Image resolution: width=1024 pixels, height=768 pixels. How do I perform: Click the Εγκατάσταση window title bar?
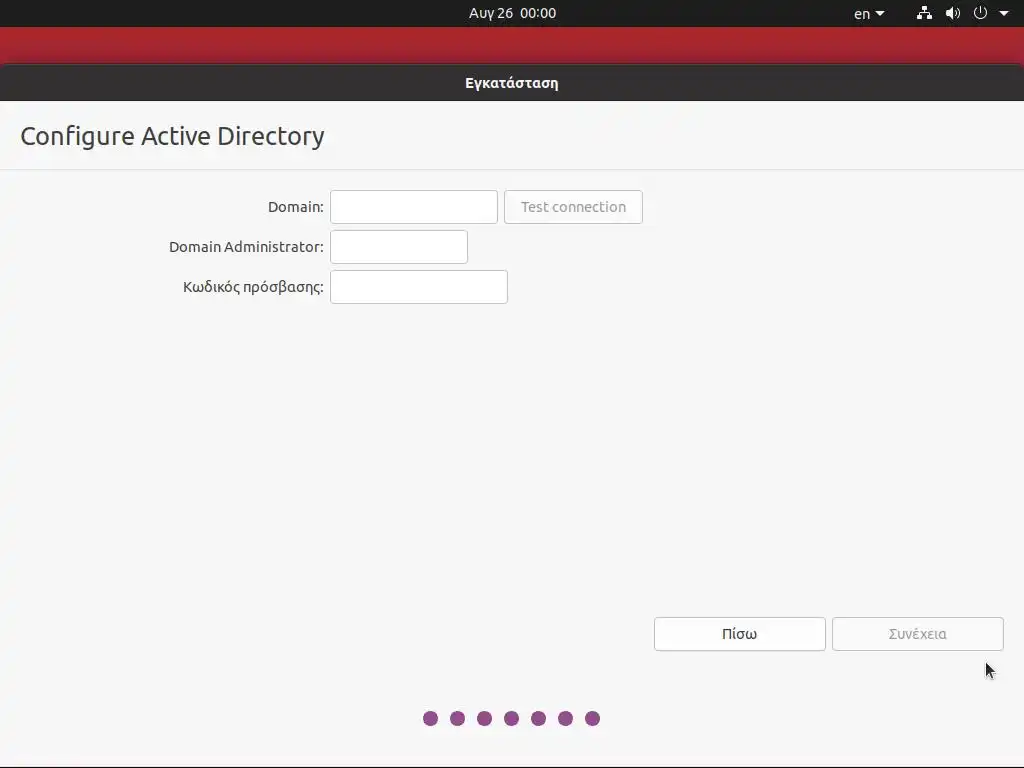(512, 83)
